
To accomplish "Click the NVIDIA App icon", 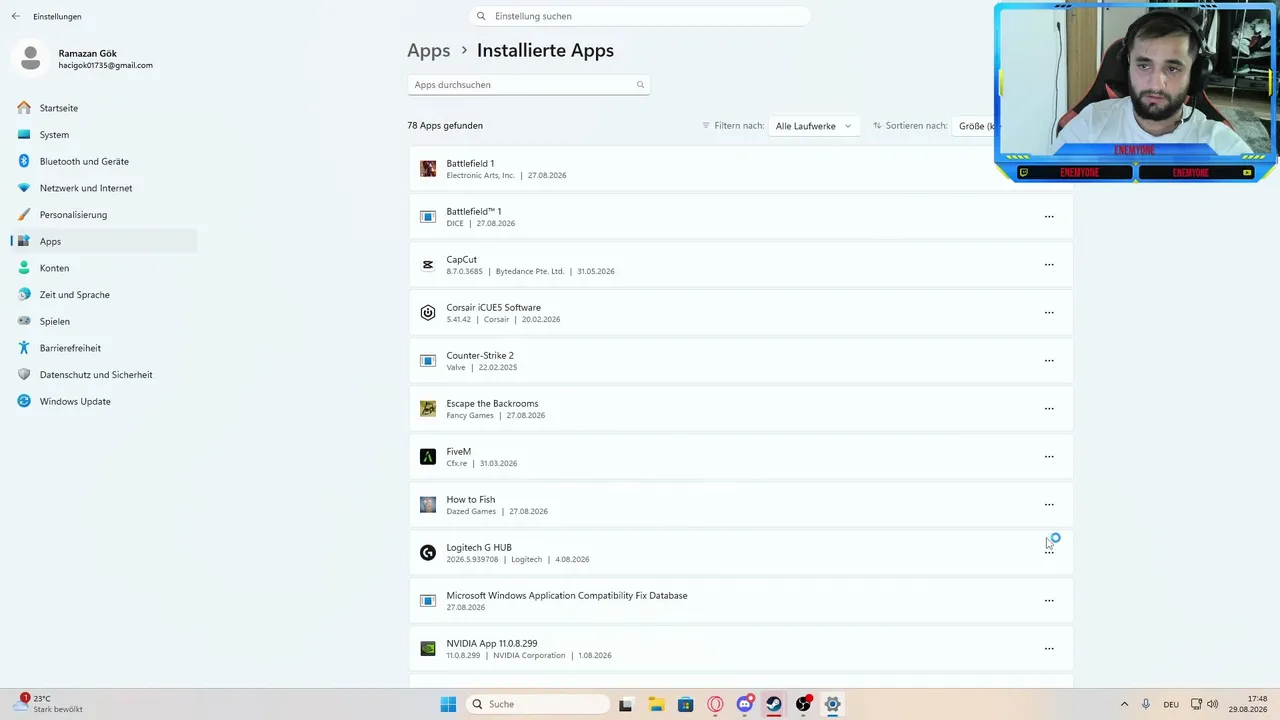I will [428, 648].
